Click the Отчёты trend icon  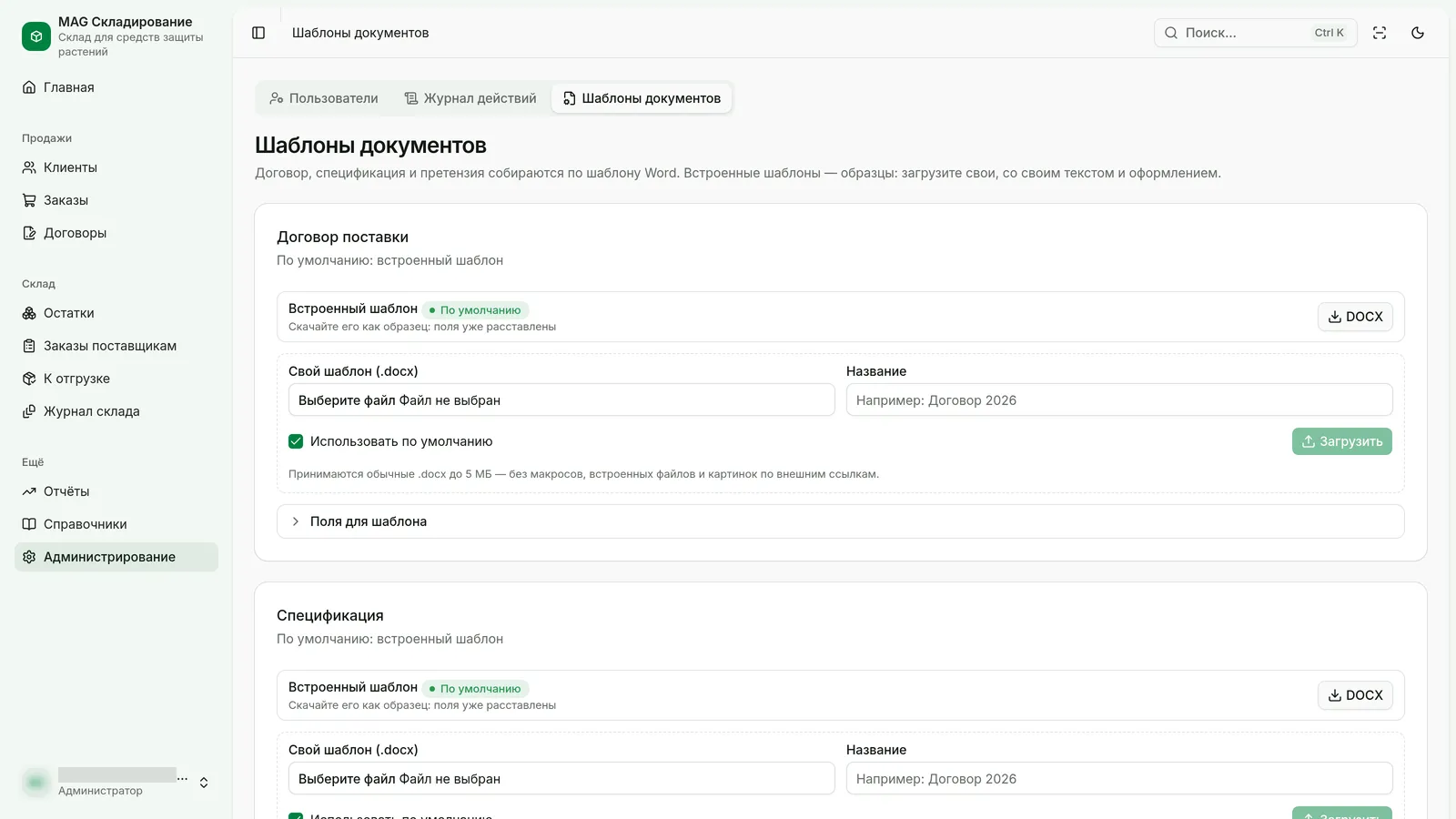29,491
